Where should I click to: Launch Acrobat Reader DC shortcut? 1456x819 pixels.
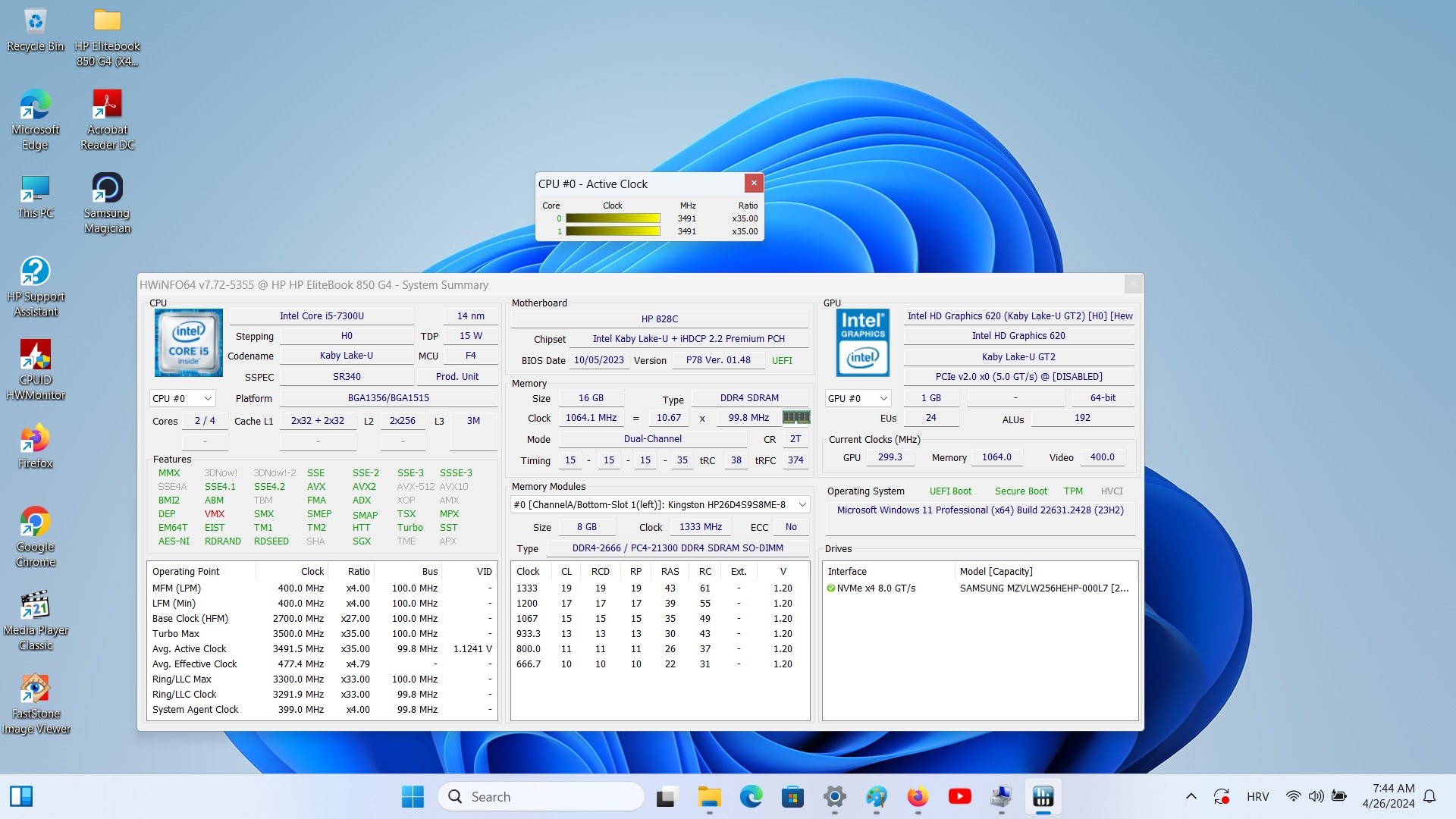107,120
